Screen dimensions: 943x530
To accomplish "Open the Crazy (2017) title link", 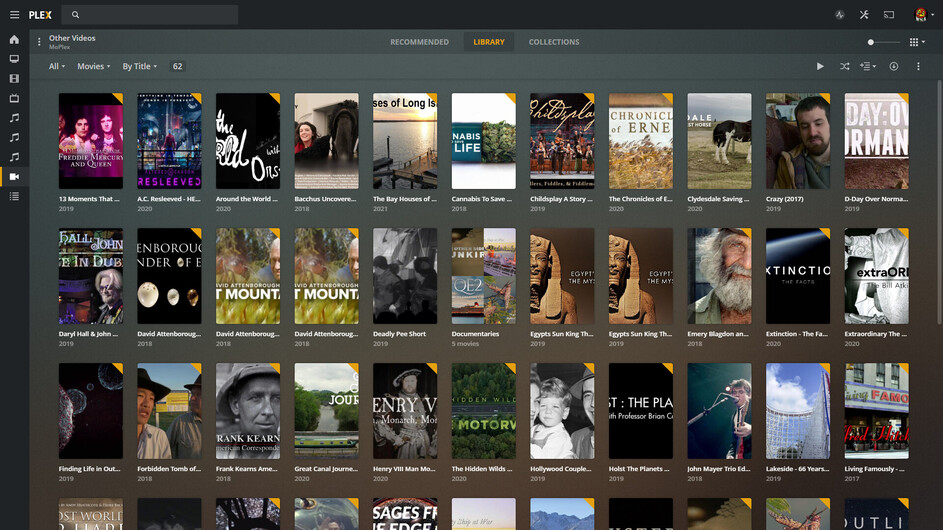I will click(784, 199).
